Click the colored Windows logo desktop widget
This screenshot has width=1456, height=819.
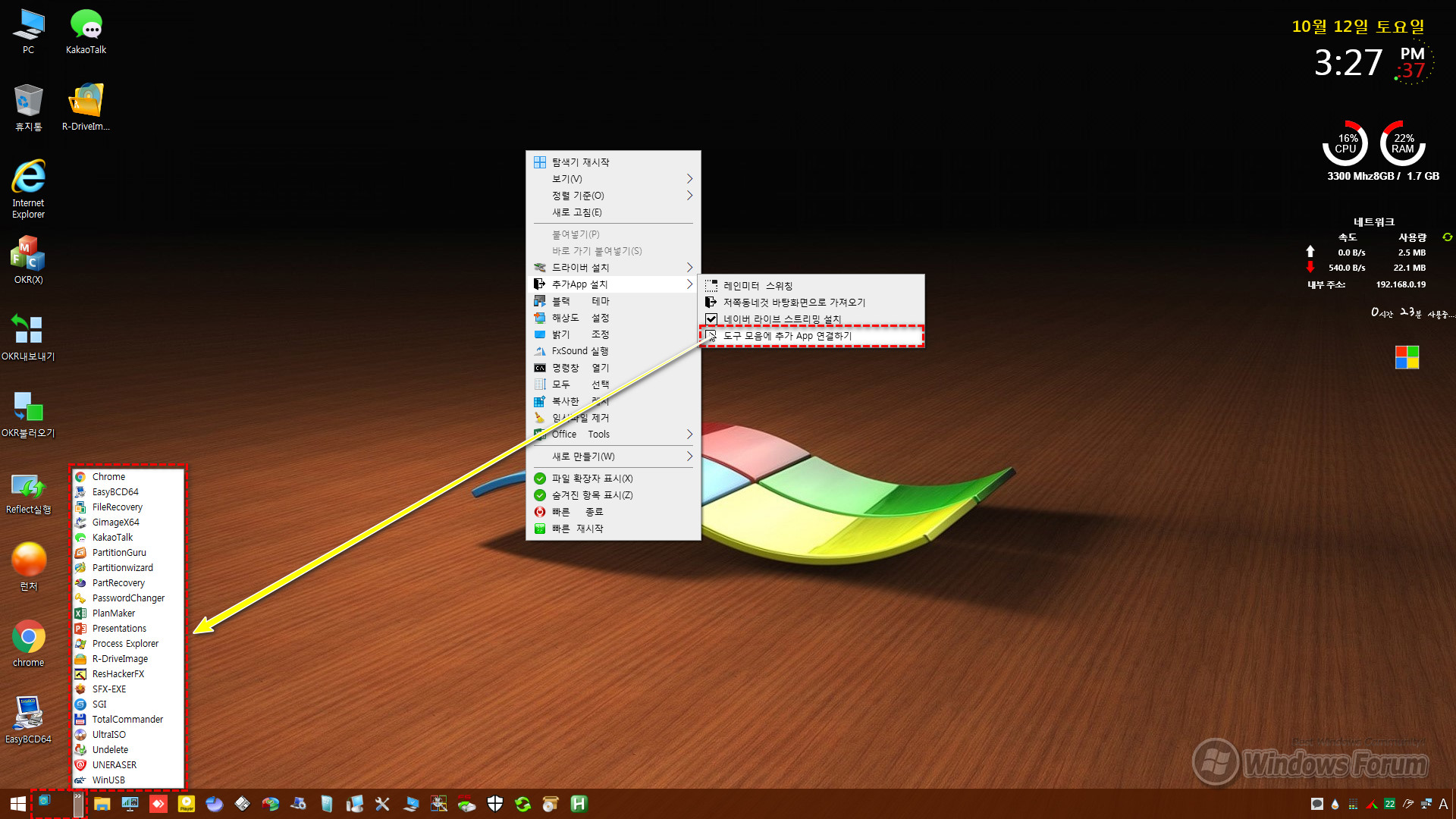pyautogui.click(x=1407, y=357)
